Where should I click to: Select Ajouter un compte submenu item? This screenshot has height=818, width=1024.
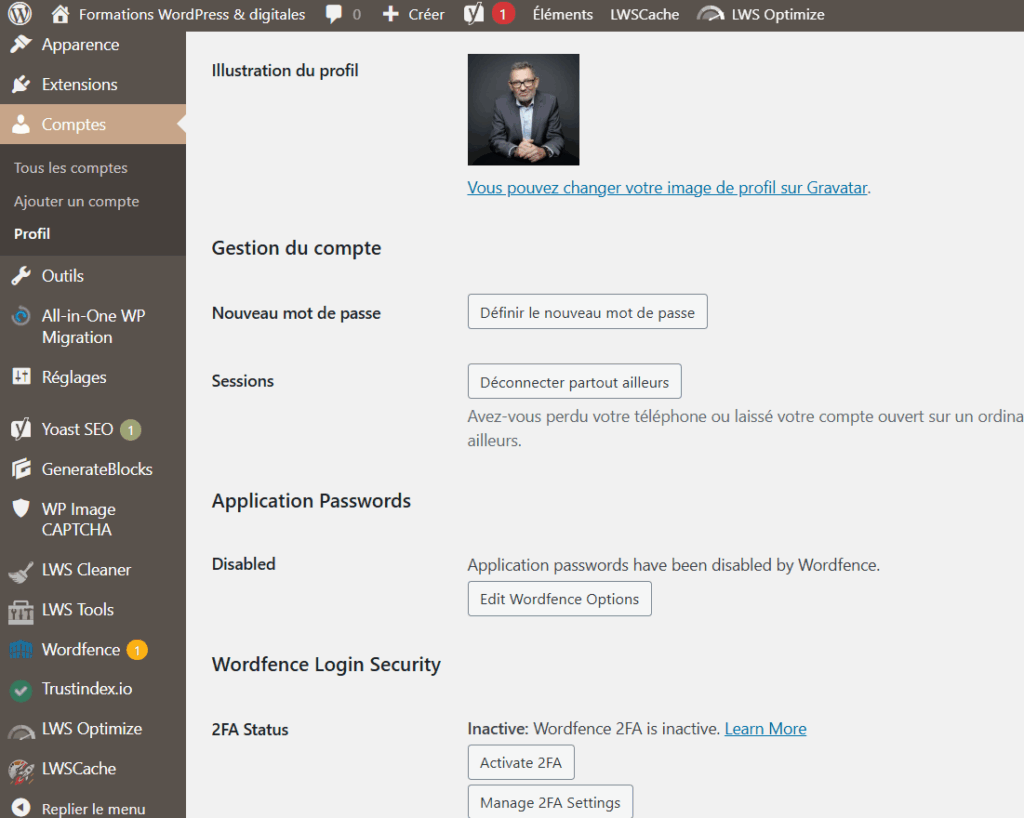click(76, 201)
